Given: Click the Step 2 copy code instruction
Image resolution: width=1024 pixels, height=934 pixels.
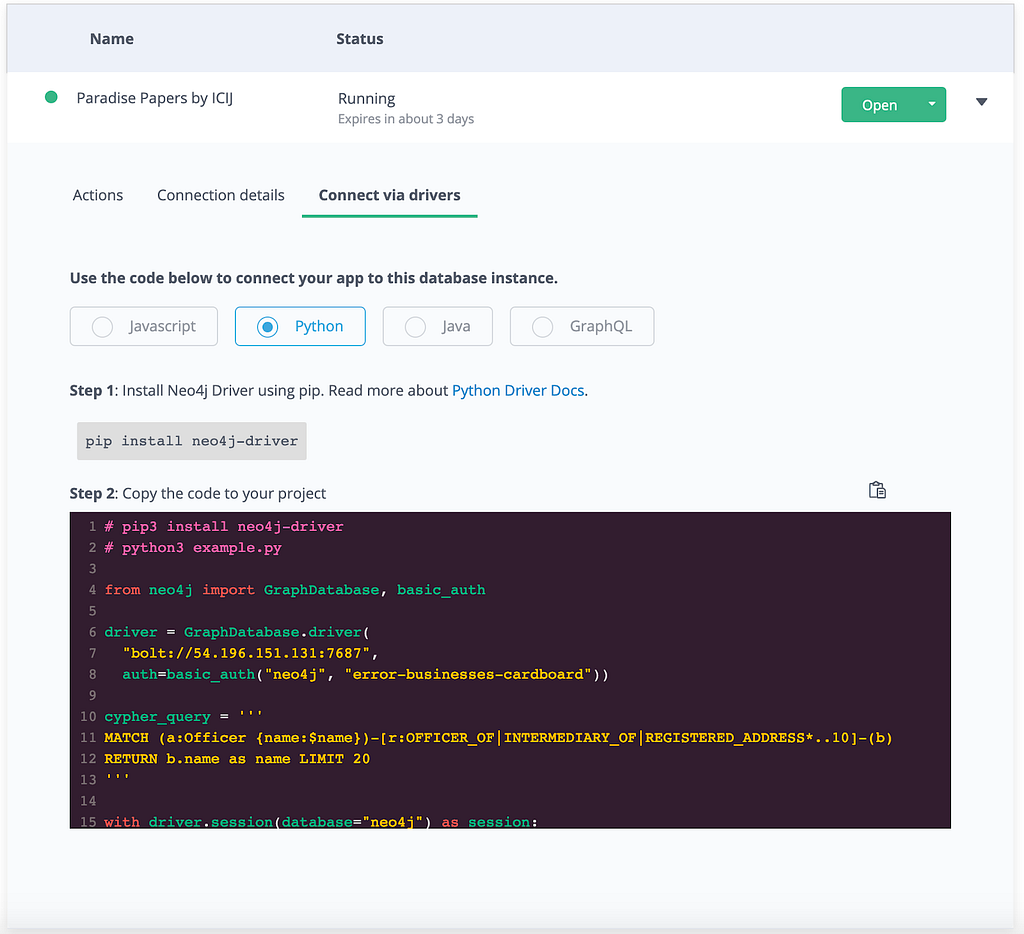Looking at the screenshot, I should [198, 493].
